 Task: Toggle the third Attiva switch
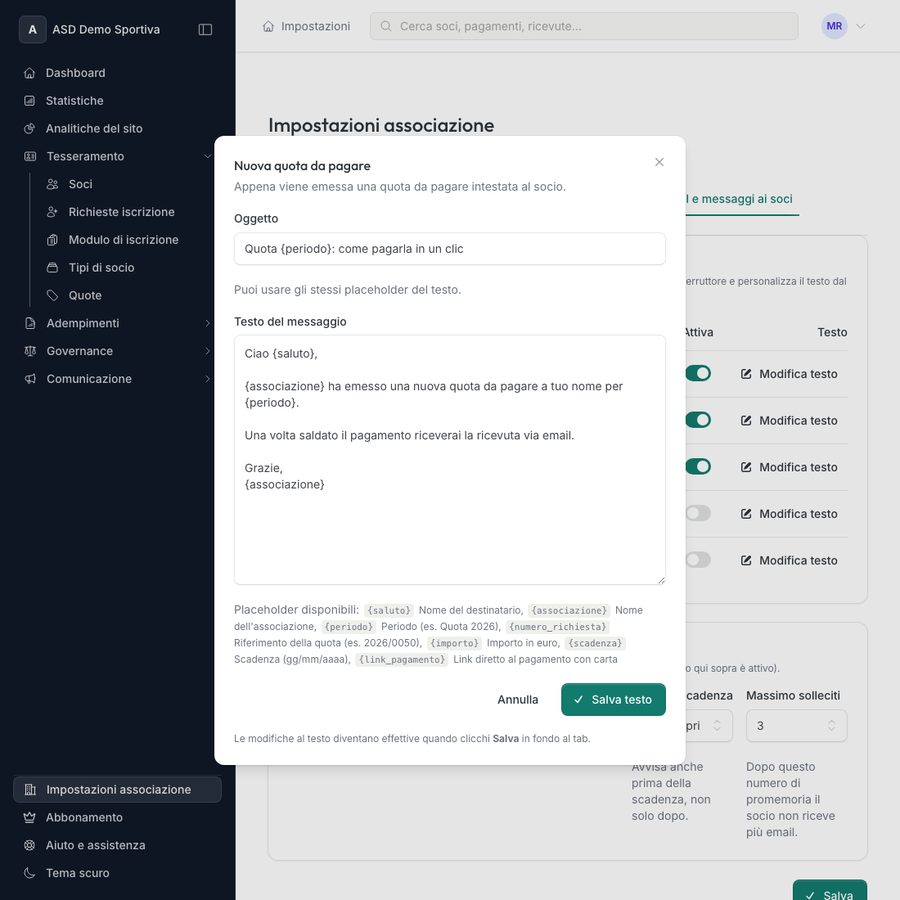699,467
